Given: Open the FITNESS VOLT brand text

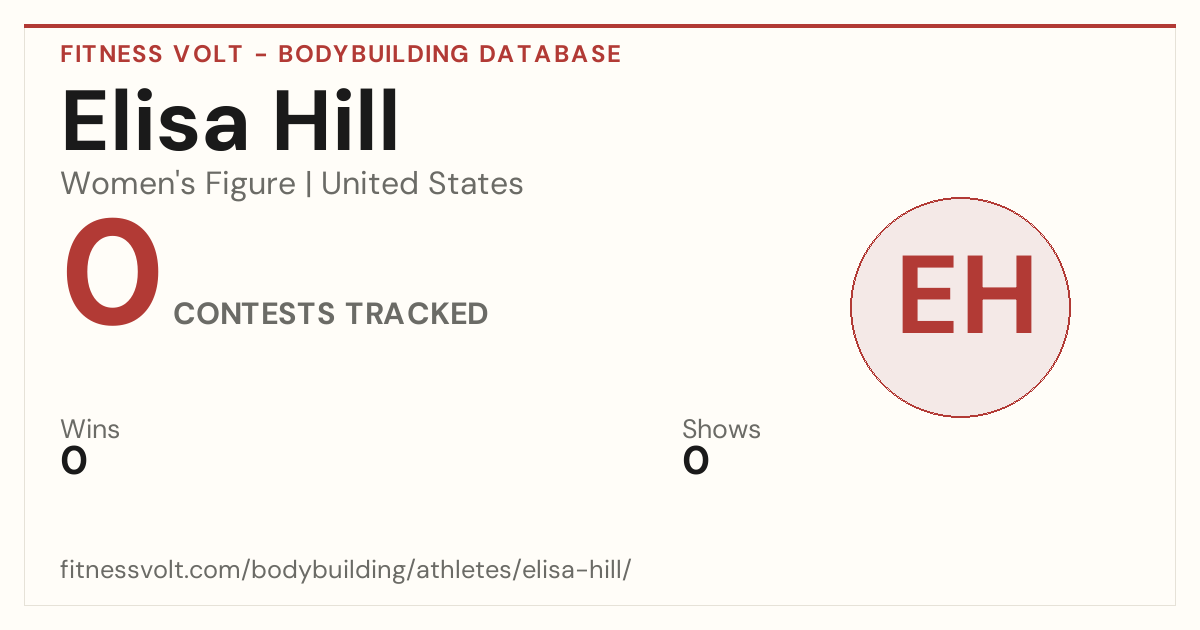Looking at the screenshot, I should pos(152,54).
